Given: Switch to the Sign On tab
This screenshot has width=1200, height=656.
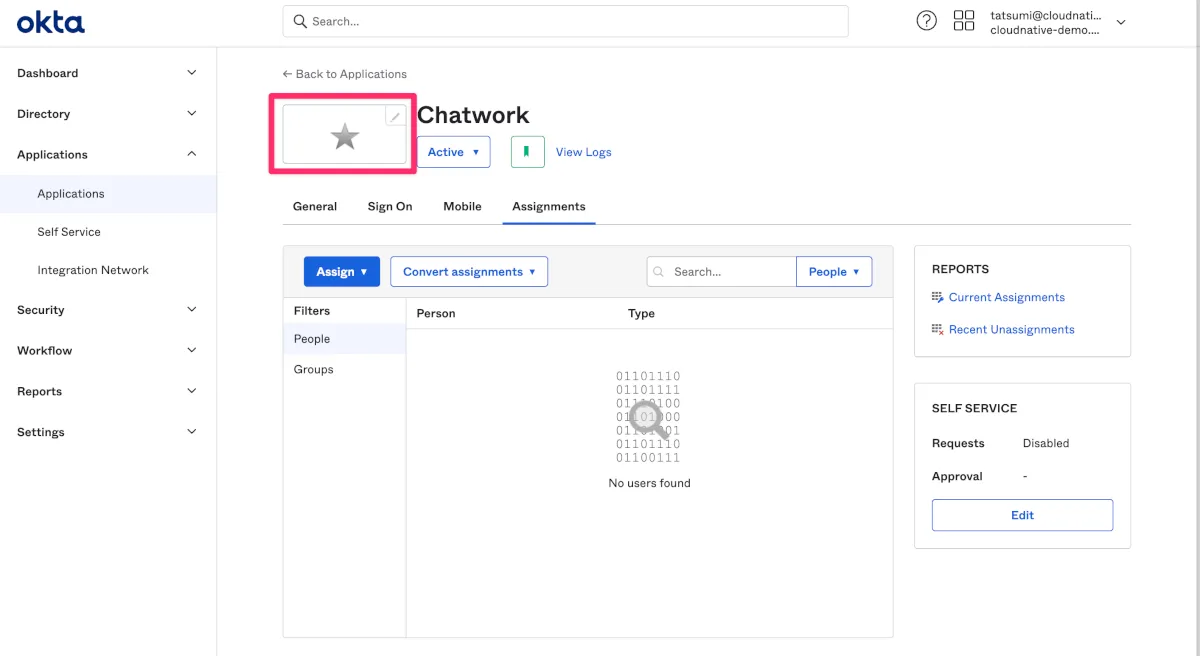Looking at the screenshot, I should (x=390, y=206).
